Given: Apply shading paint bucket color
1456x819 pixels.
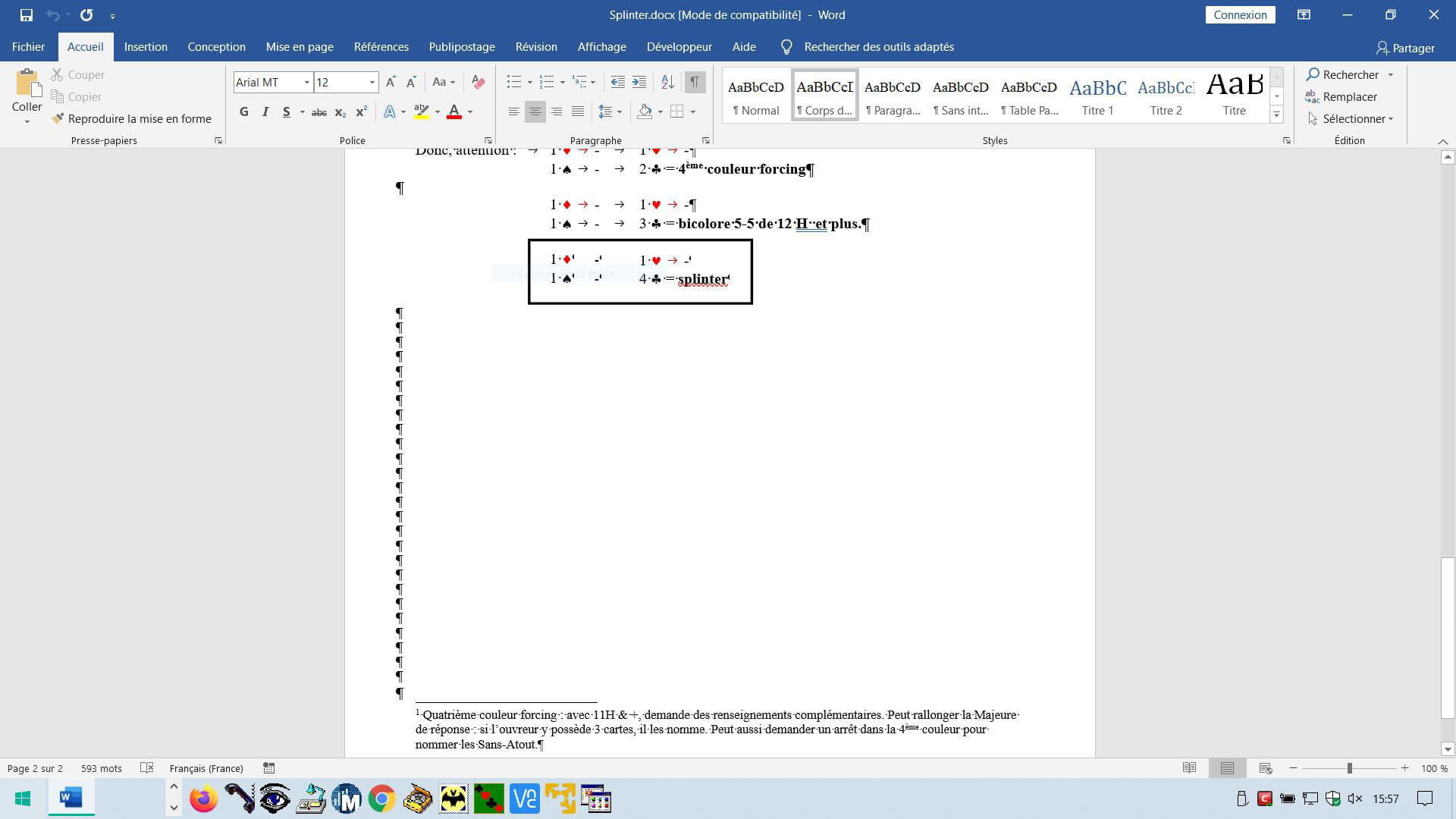Looking at the screenshot, I should coord(645,111).
